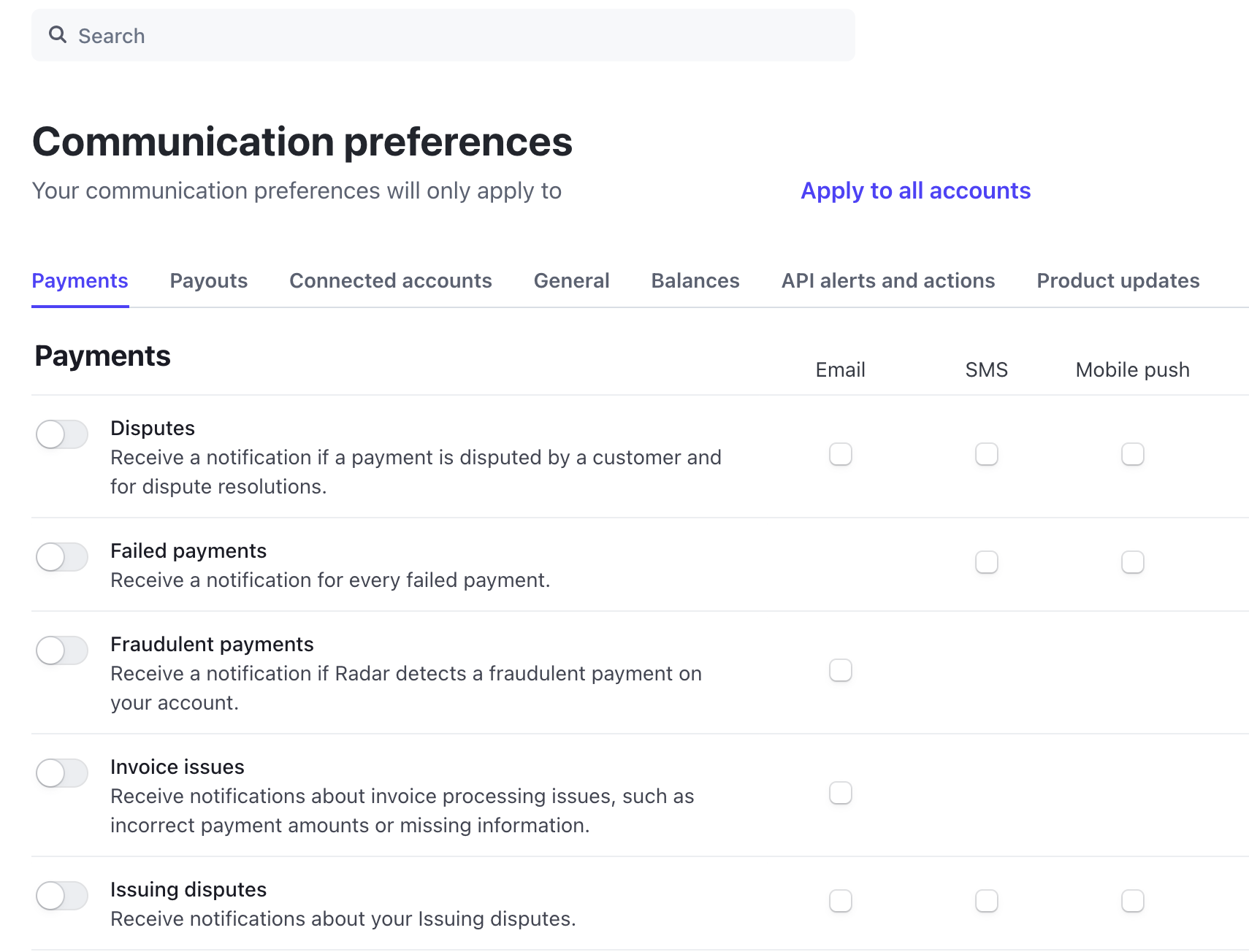Enable the Disputes notifications toggle
This screenshot has height=952, width=1249.
(x=62, y=434)
